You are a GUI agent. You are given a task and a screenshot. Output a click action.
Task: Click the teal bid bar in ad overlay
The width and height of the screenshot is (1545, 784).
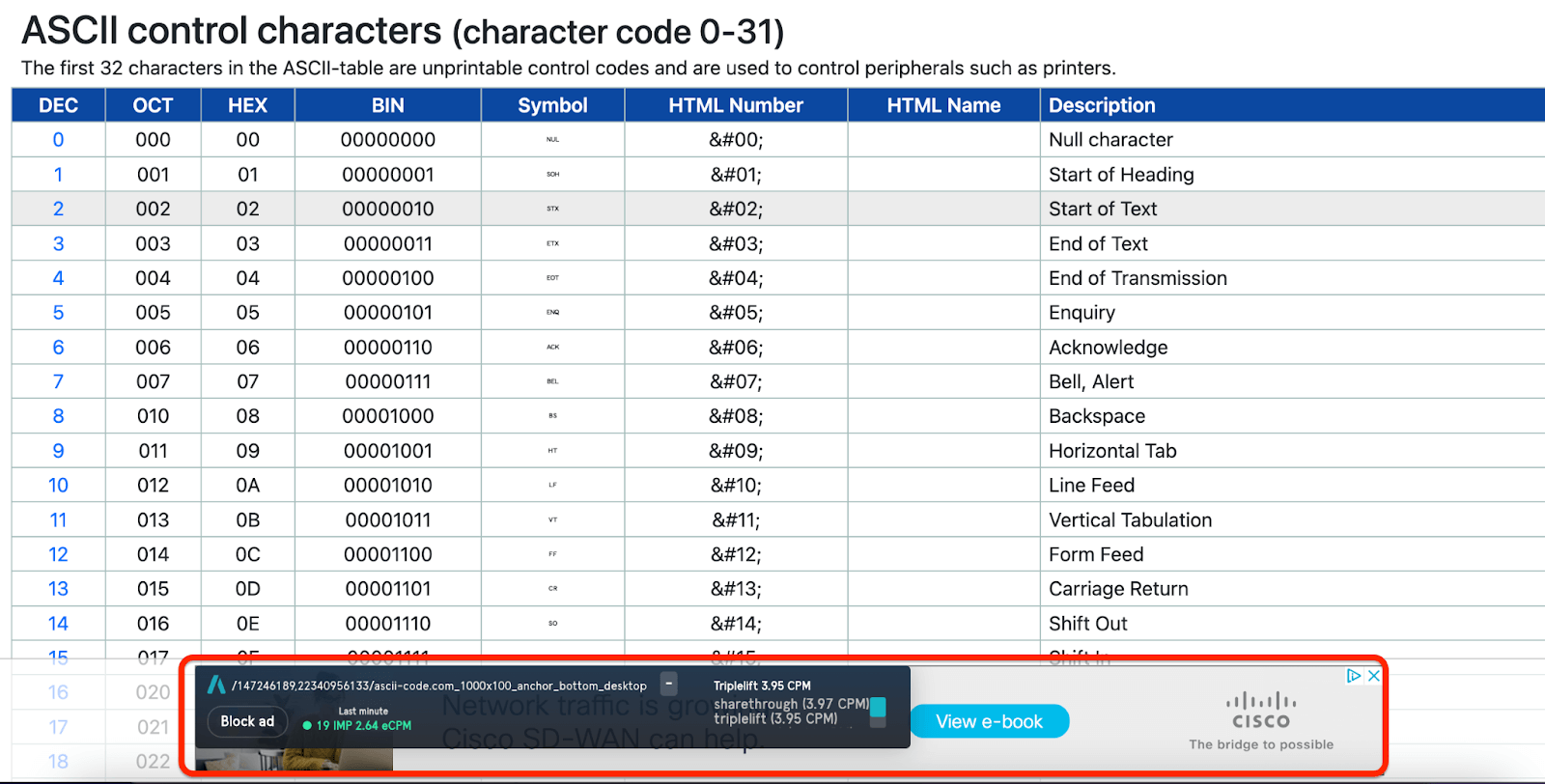(x=878, y=708)
